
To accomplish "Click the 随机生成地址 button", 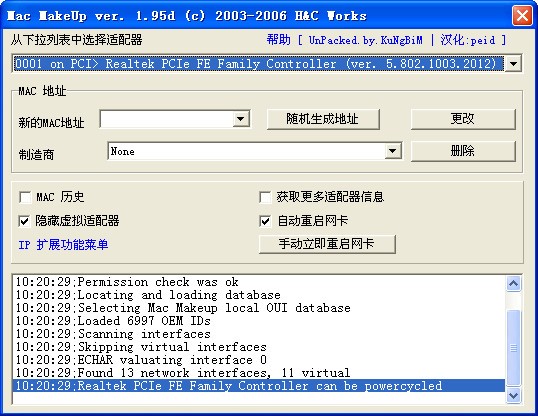I will (323, 119).
